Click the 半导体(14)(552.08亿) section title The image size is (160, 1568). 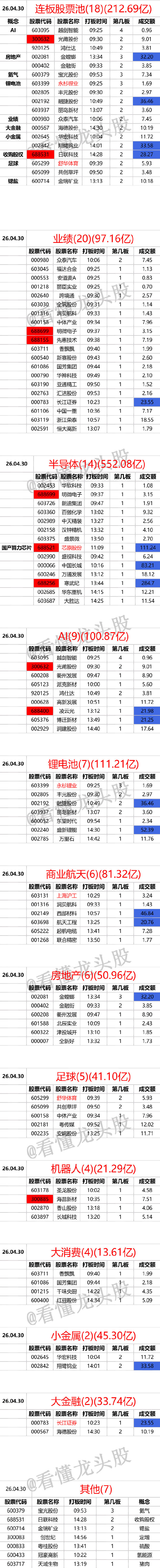coord(97,464)
